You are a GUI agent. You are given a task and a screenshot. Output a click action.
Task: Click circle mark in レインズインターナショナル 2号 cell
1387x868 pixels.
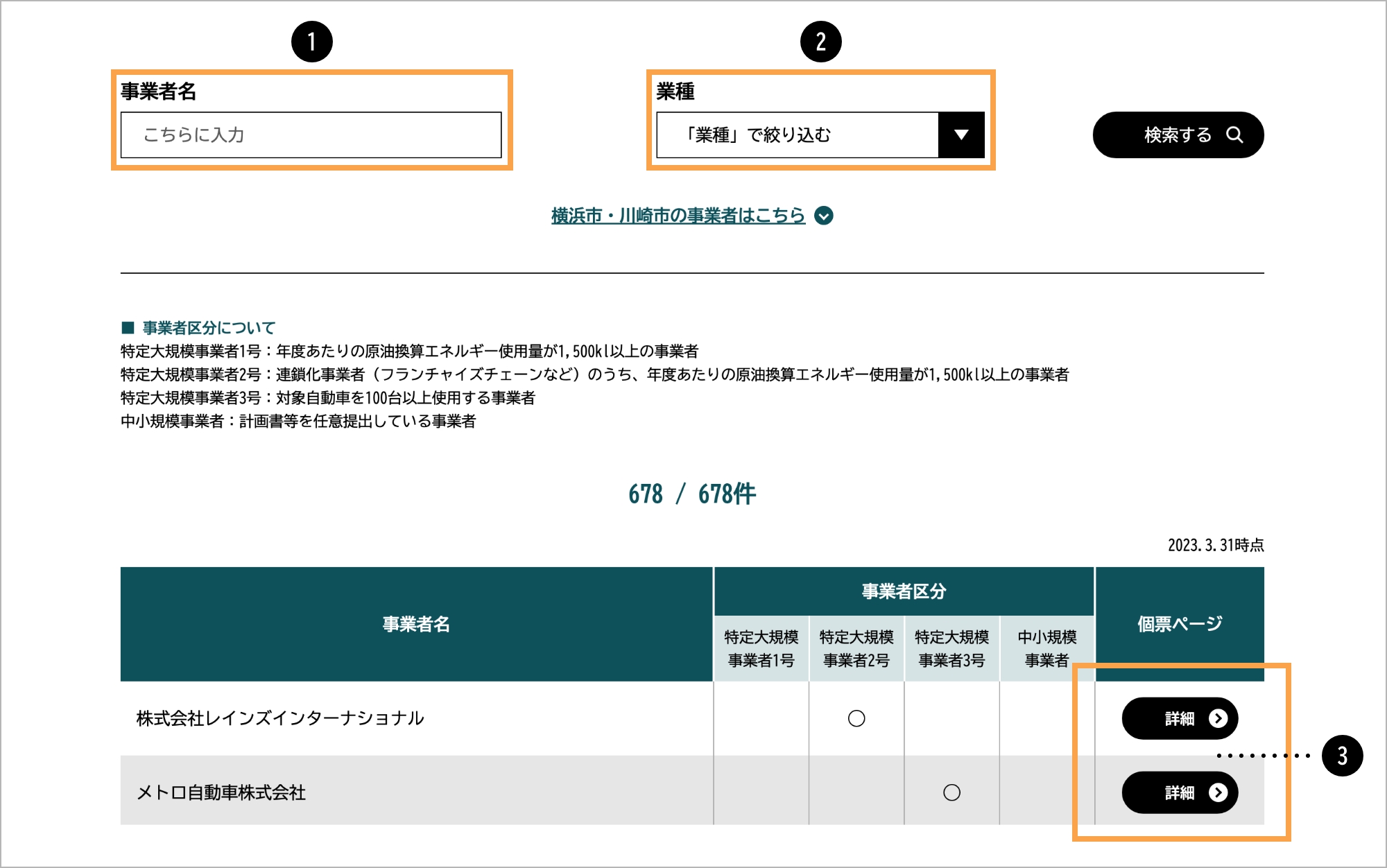856,718
